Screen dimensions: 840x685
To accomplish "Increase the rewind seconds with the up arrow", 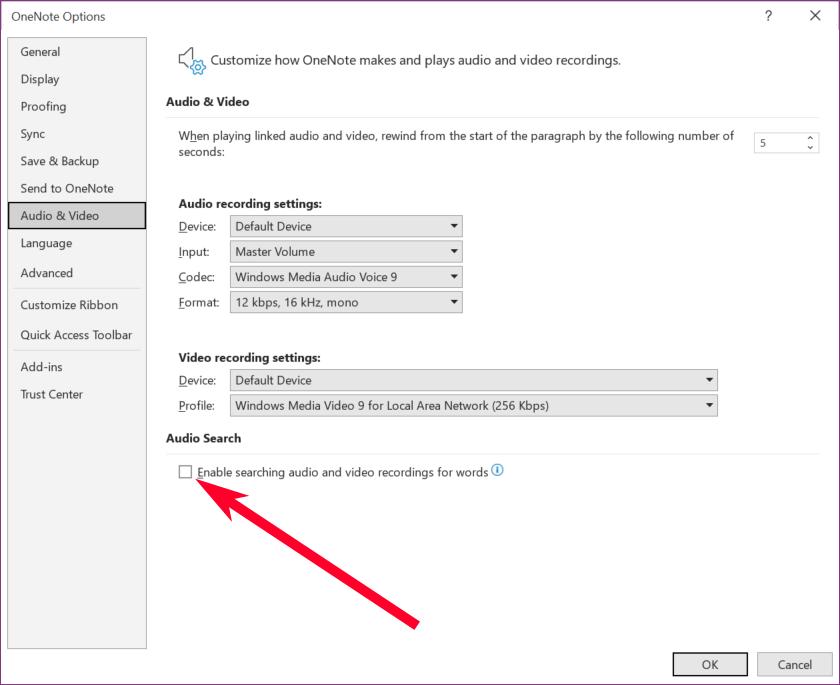I will click(x=810, y=138).
